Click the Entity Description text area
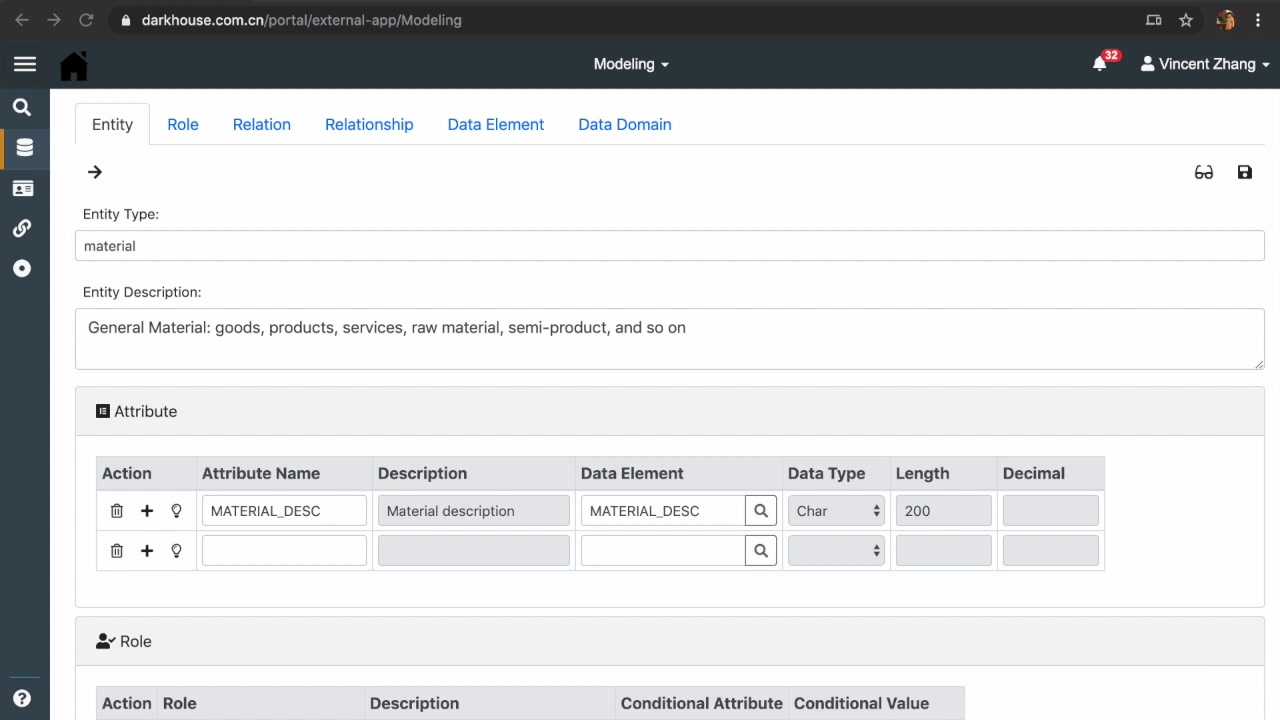This screenshot has height=720, width=1280. coord(669,338)
